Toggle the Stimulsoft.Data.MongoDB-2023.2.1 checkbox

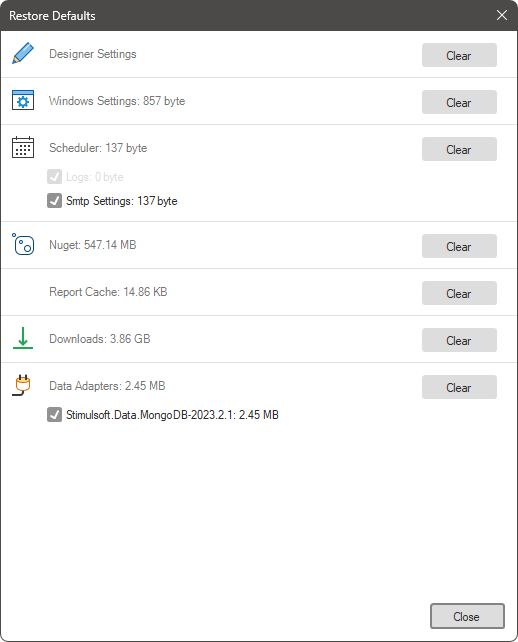(54, 414)
